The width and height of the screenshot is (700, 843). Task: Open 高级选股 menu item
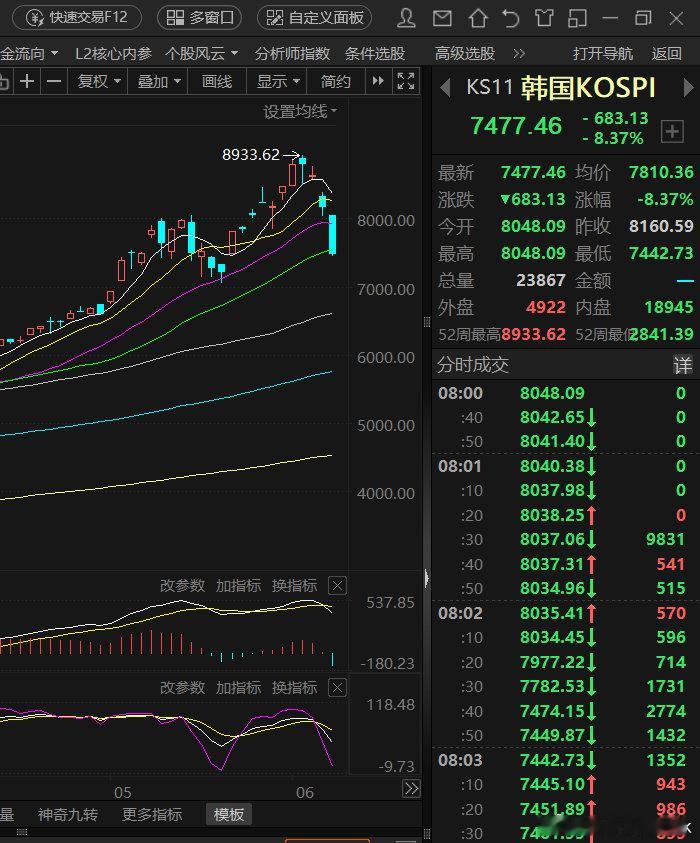(465, 54)
